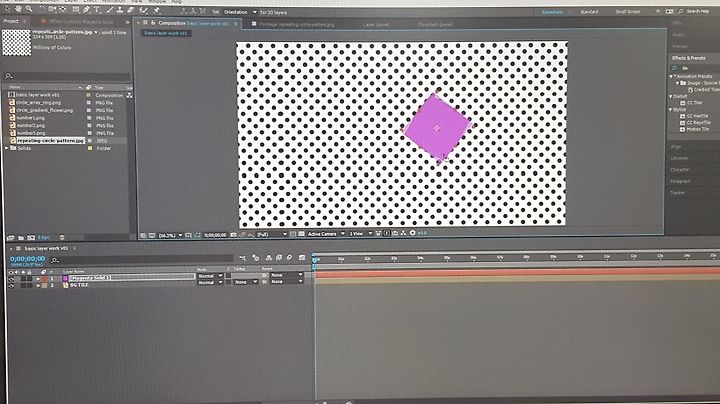Open the resolution (Full) dropdown
The height and width of the screenshot is (404, 720).
click(272, 234)
